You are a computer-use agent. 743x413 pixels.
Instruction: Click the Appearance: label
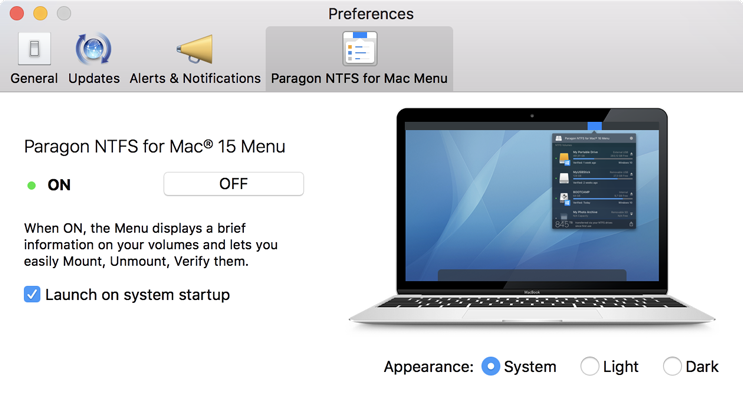[428, 367]
